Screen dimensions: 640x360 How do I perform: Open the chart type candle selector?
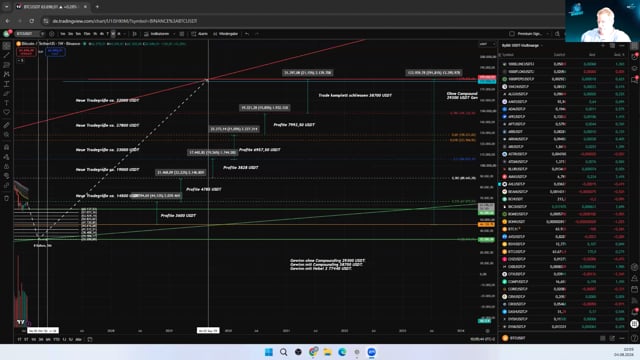click(x=134, y=34)
